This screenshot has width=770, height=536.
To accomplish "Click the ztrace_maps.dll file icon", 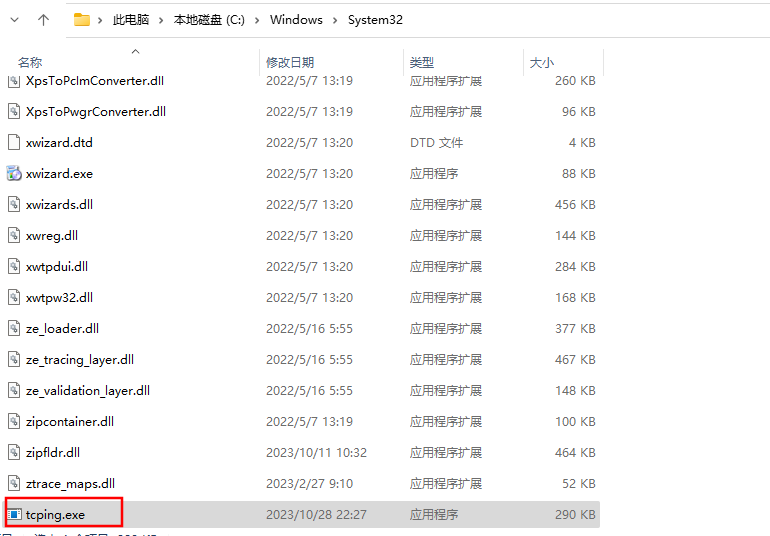I will [x=14, y=484].
